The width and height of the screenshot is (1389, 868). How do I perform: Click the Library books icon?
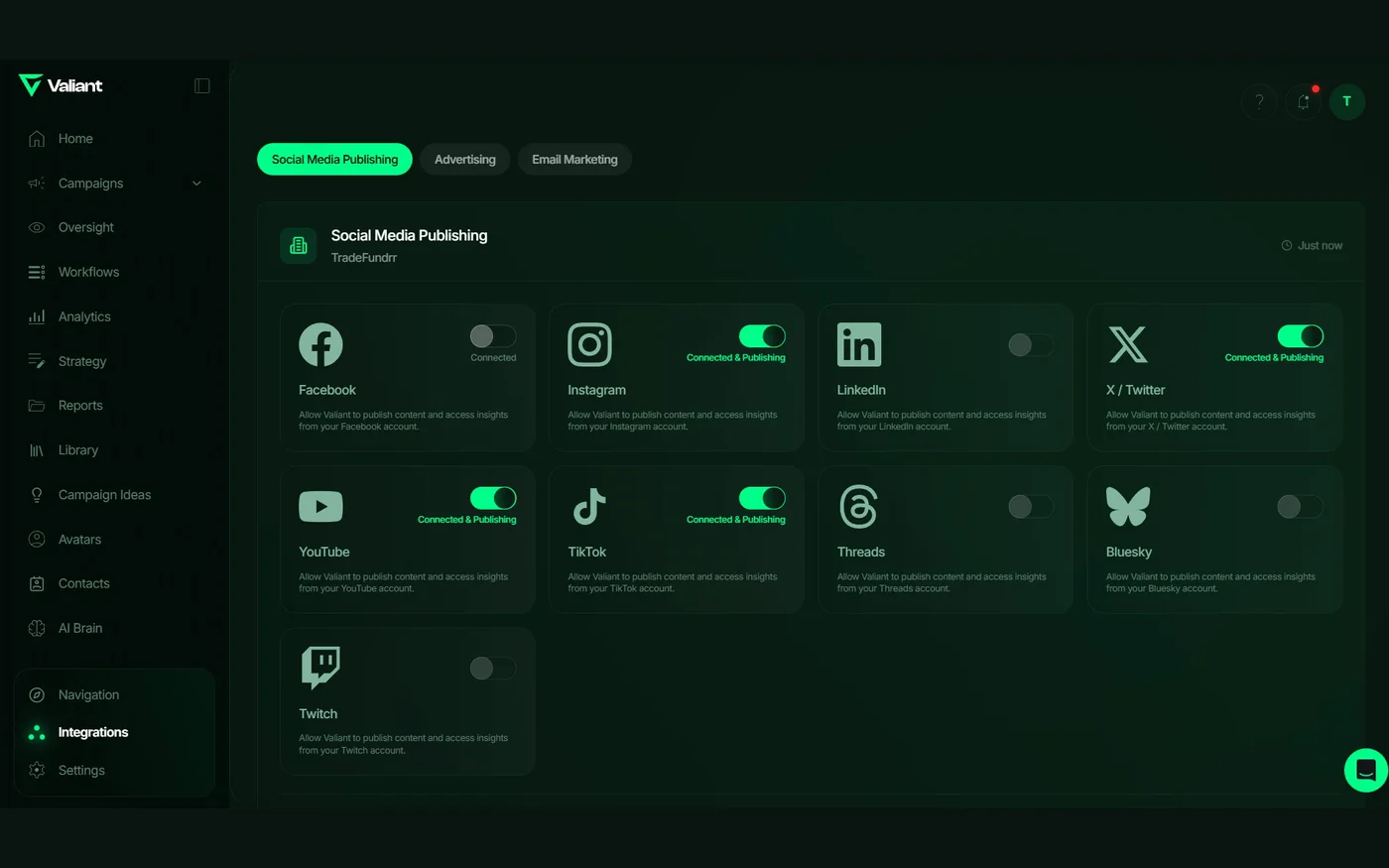tap(37, 450)
